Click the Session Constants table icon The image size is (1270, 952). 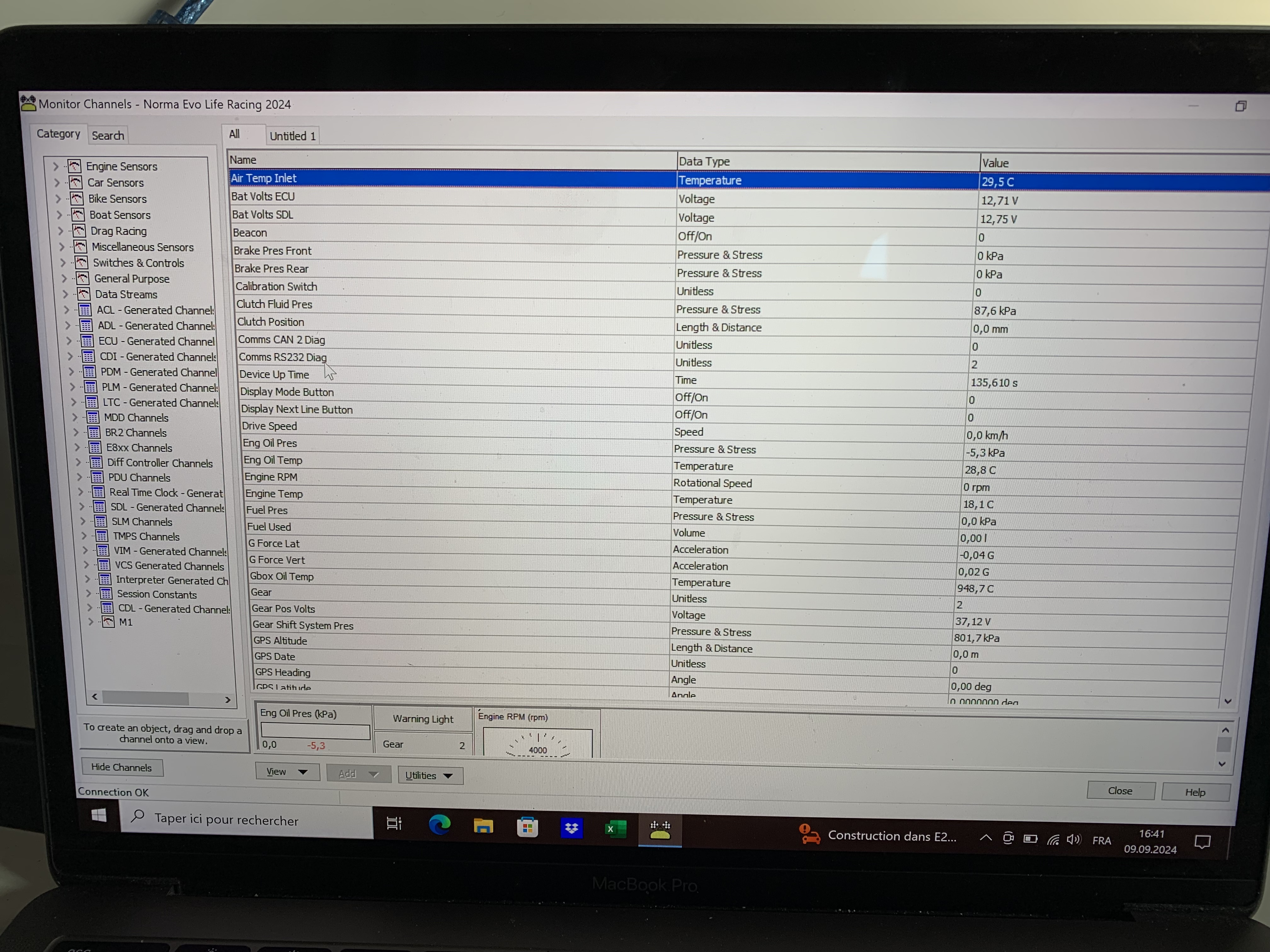coord(106,594)
